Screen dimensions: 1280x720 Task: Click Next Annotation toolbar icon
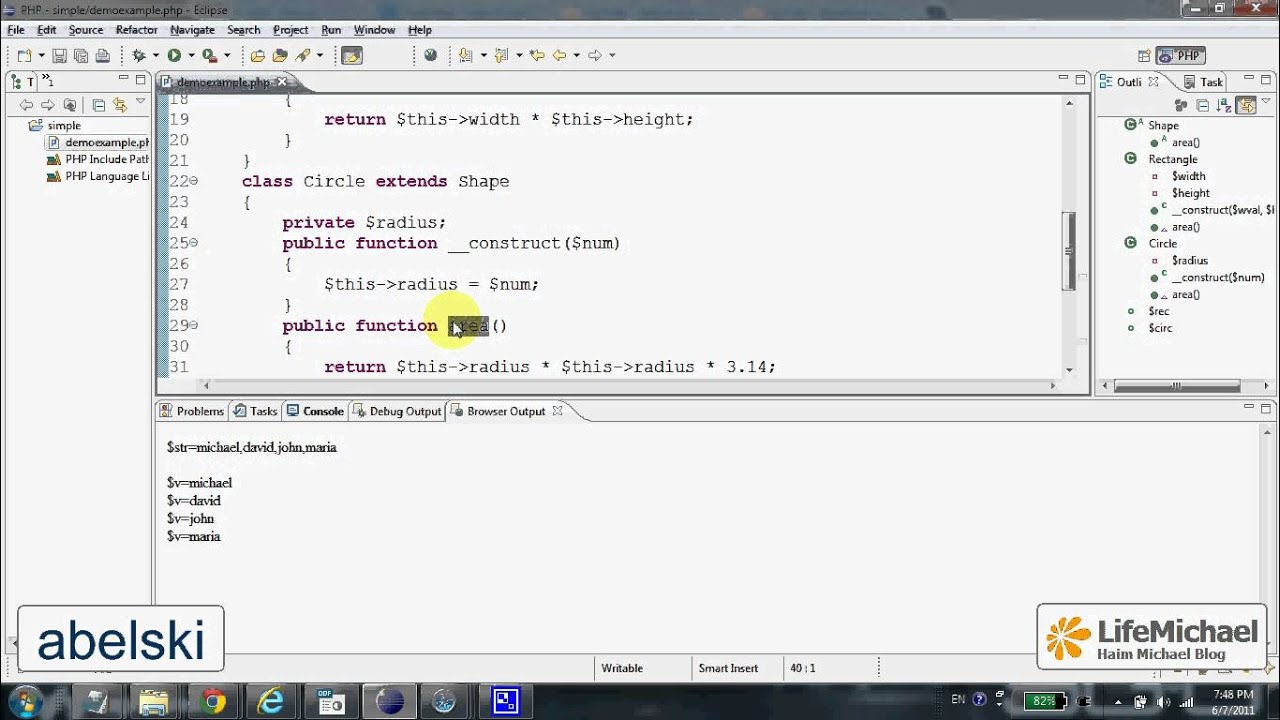465,56
